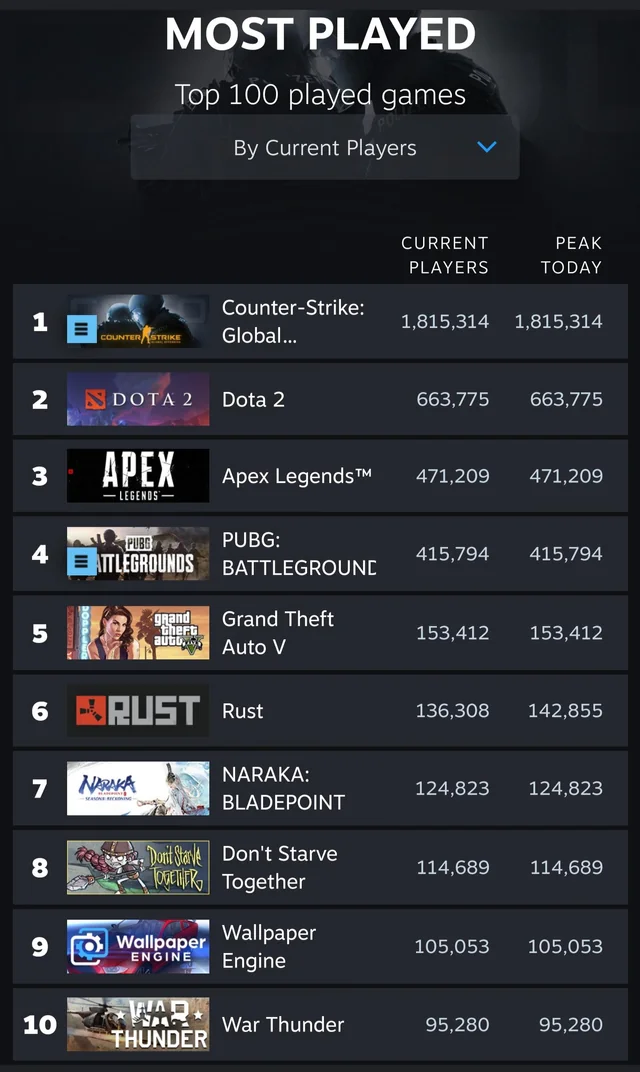Click the blue chevron on the sort selector
This screenshot has width=640, height=1072.
487,147
